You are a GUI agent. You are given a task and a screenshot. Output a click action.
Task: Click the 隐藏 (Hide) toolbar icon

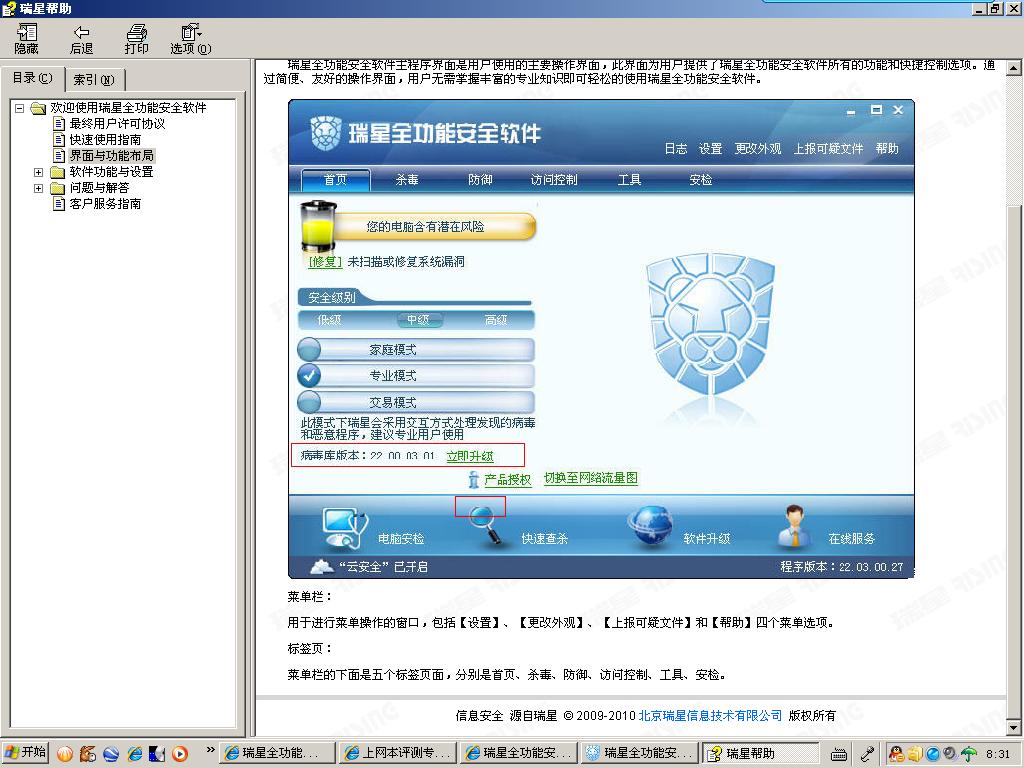(x=27, y=39)
